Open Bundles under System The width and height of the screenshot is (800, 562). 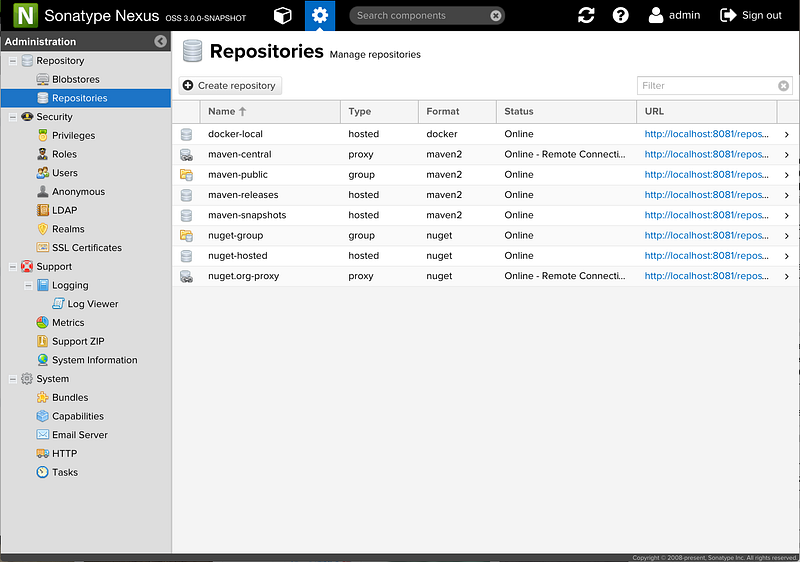point(70,397)
